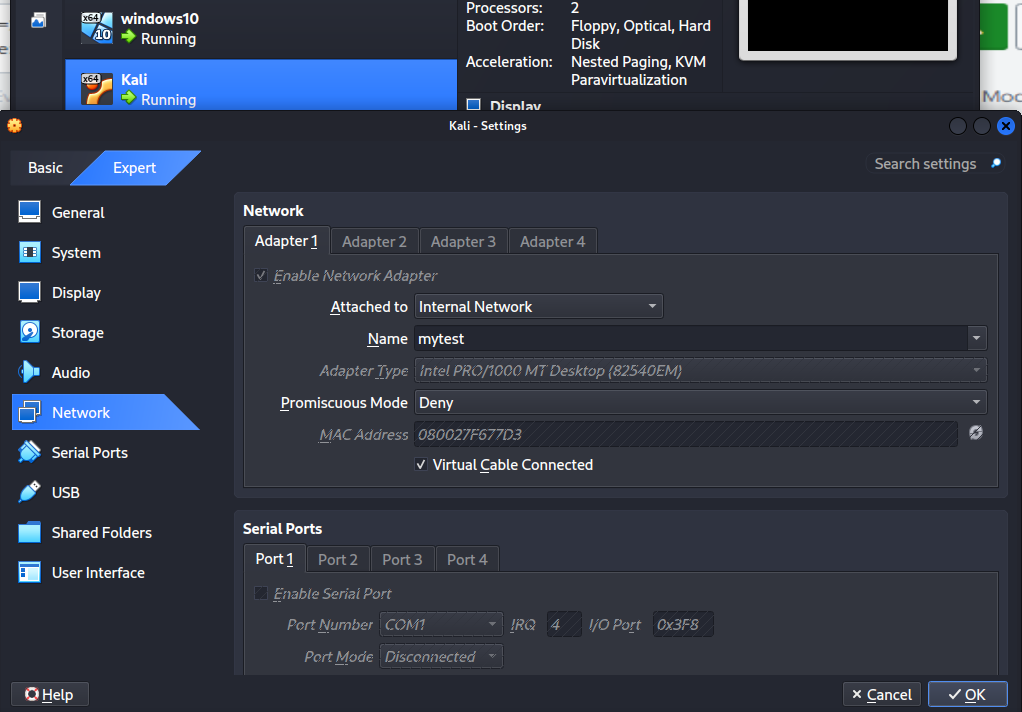Viewport: 1022px width, 712px height.
Task: Click the Kali VM icon in the list
Action: [96, 89]
